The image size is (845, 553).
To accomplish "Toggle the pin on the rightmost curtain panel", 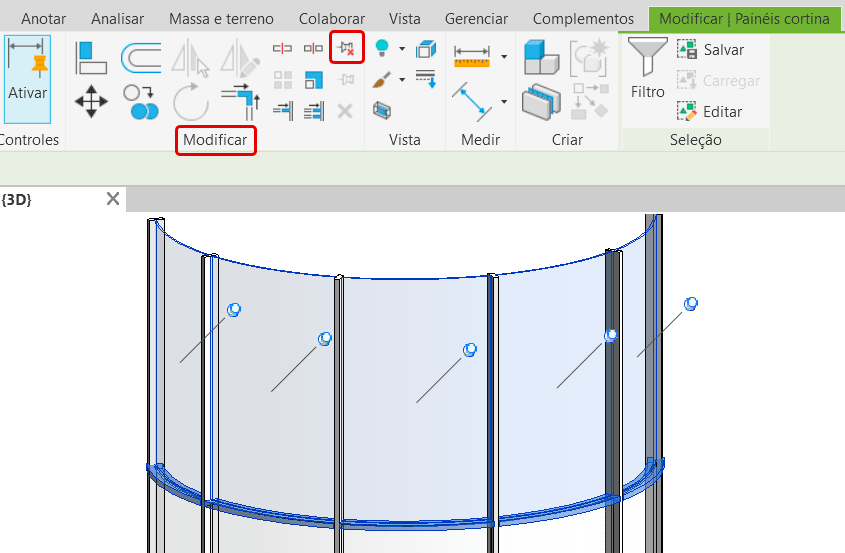I will tap(690, 304).
